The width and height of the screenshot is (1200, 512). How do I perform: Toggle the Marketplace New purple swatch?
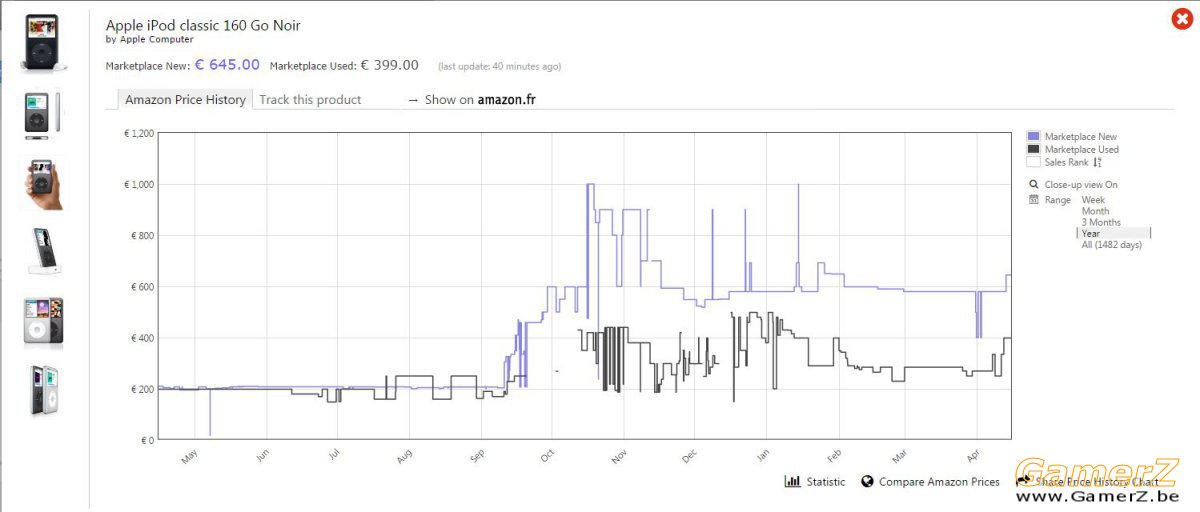point(1033,136)
